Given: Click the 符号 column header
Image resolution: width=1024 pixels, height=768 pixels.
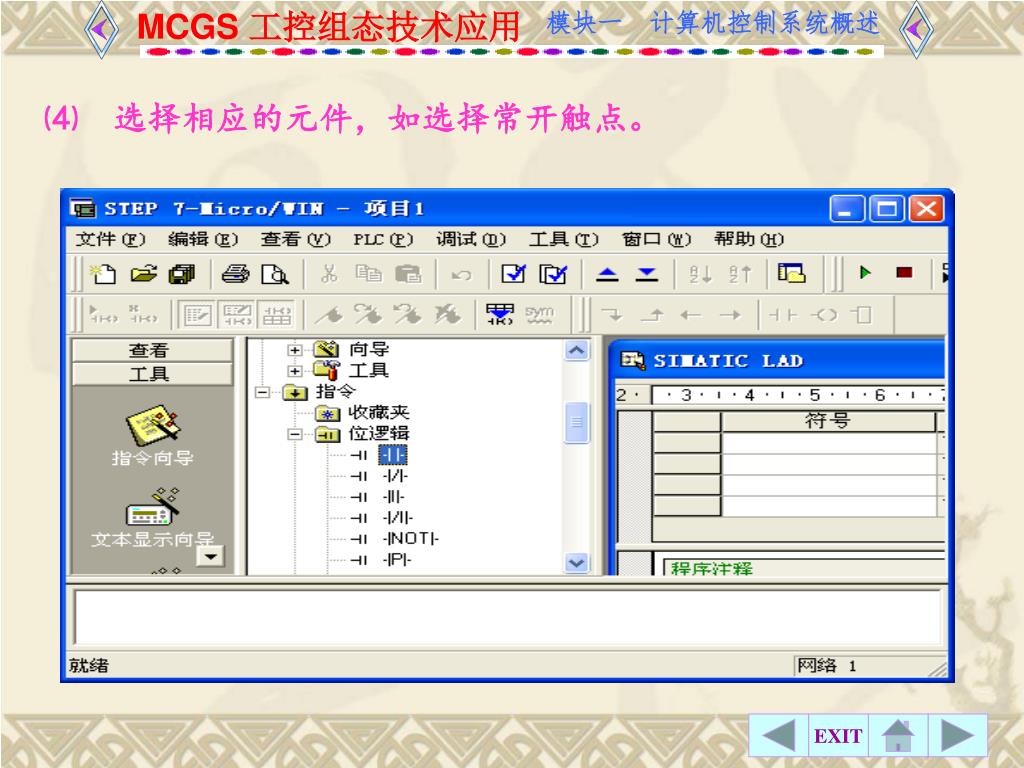Looking at the screenshot, I should click(x=828, y=421).
